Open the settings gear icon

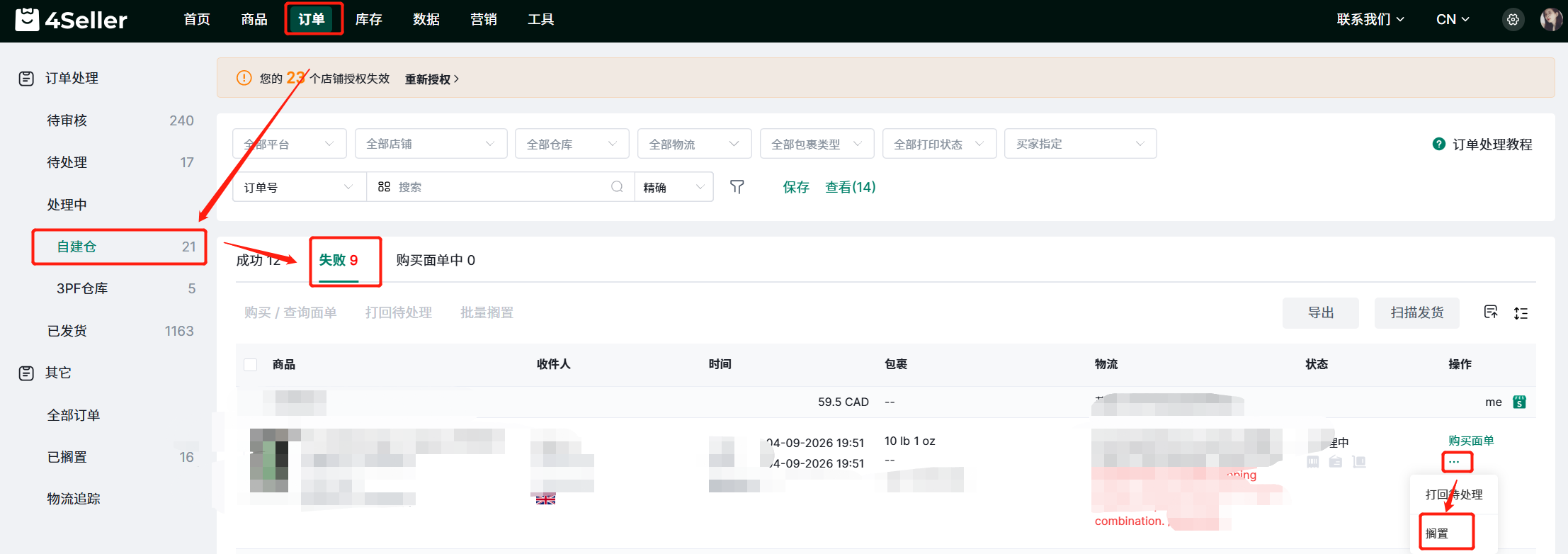1513,20
